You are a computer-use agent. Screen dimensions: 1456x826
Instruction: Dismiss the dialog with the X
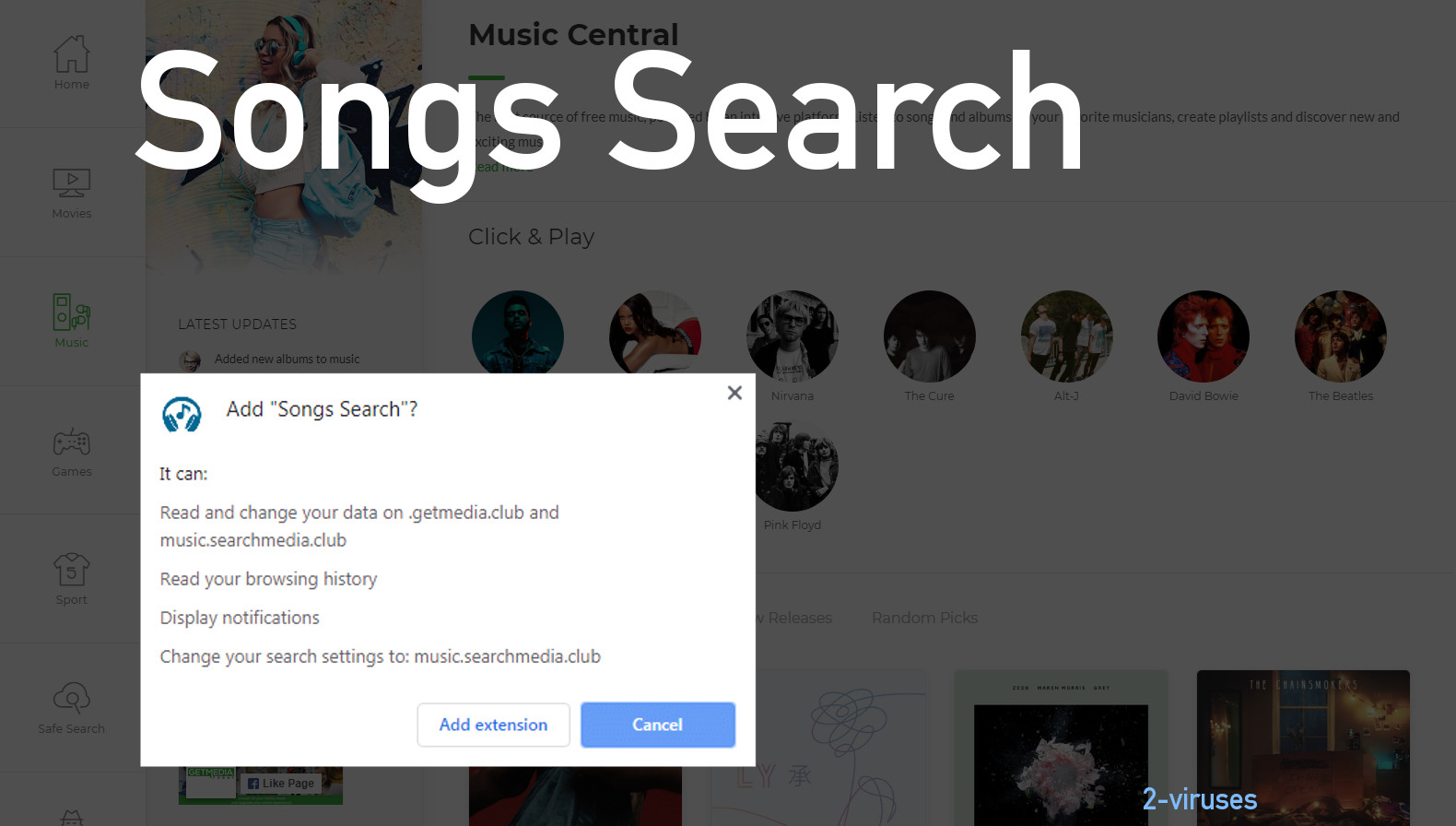734,392
